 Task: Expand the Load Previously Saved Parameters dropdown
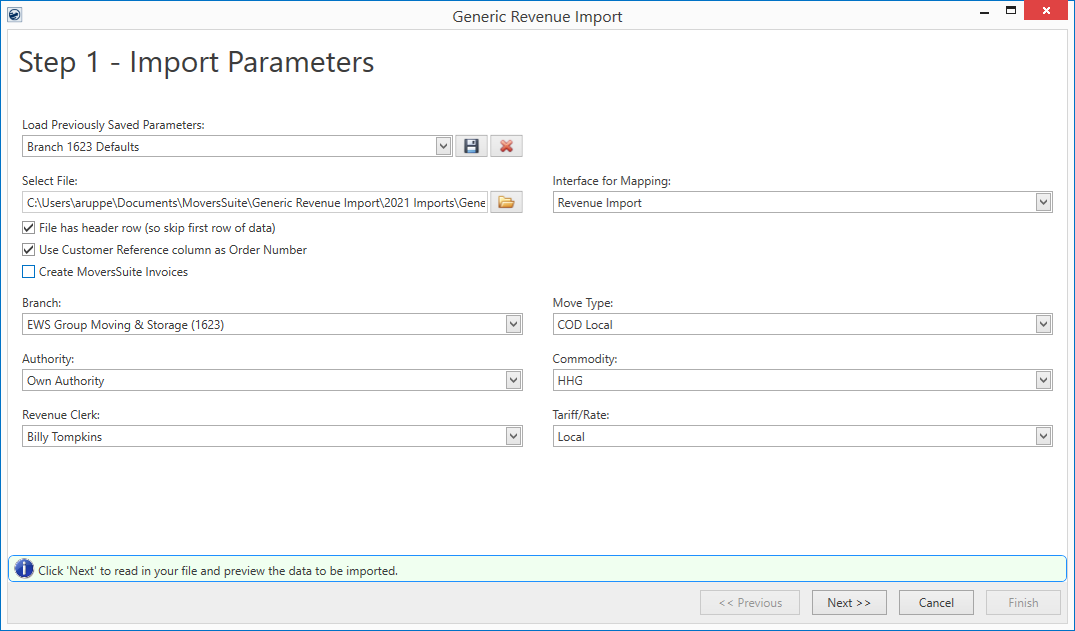point(444,147)
